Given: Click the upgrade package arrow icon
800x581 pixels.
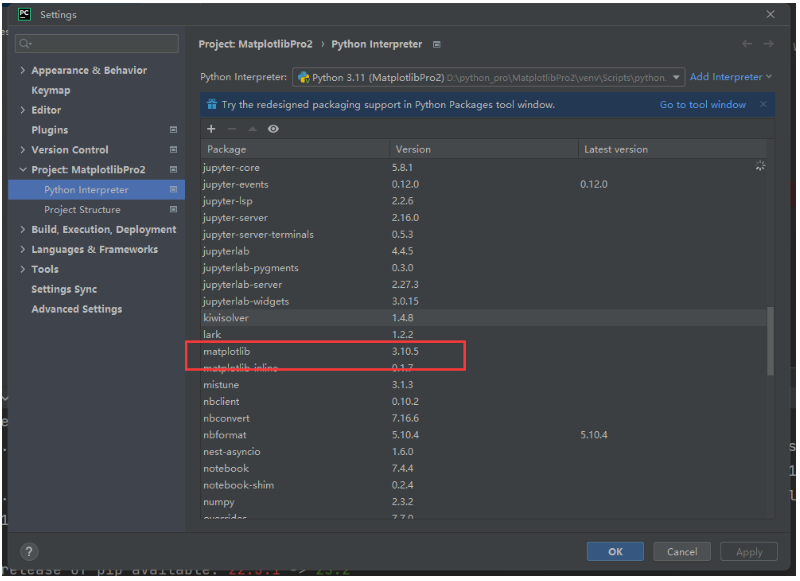Looking at the screenshot, I should point(252,129).
